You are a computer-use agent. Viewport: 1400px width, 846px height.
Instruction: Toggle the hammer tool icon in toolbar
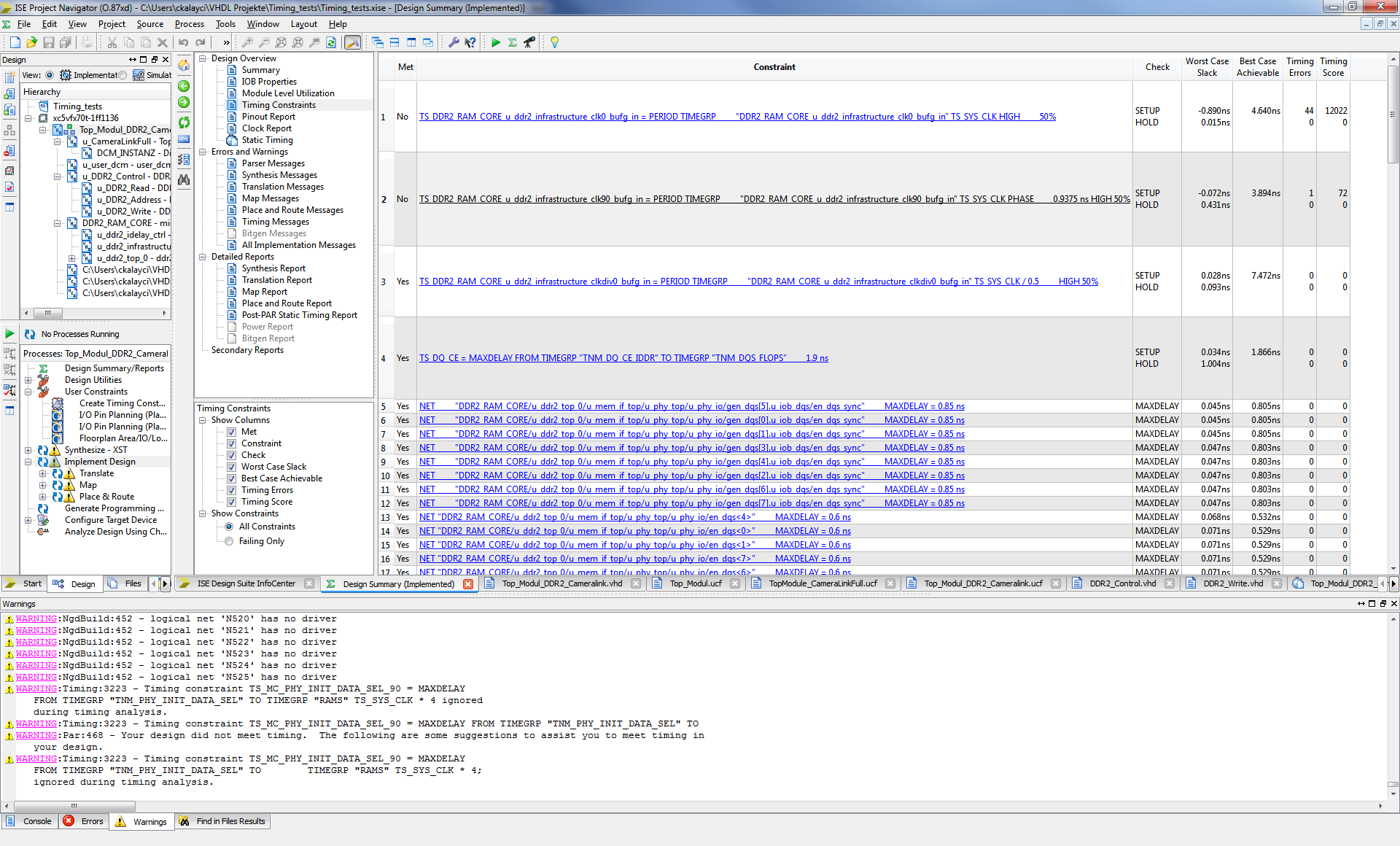click(x=352, y=42)
